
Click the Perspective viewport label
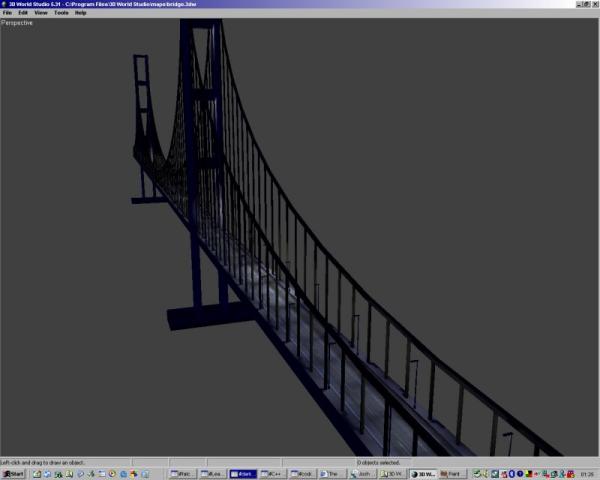click(17, 22)
